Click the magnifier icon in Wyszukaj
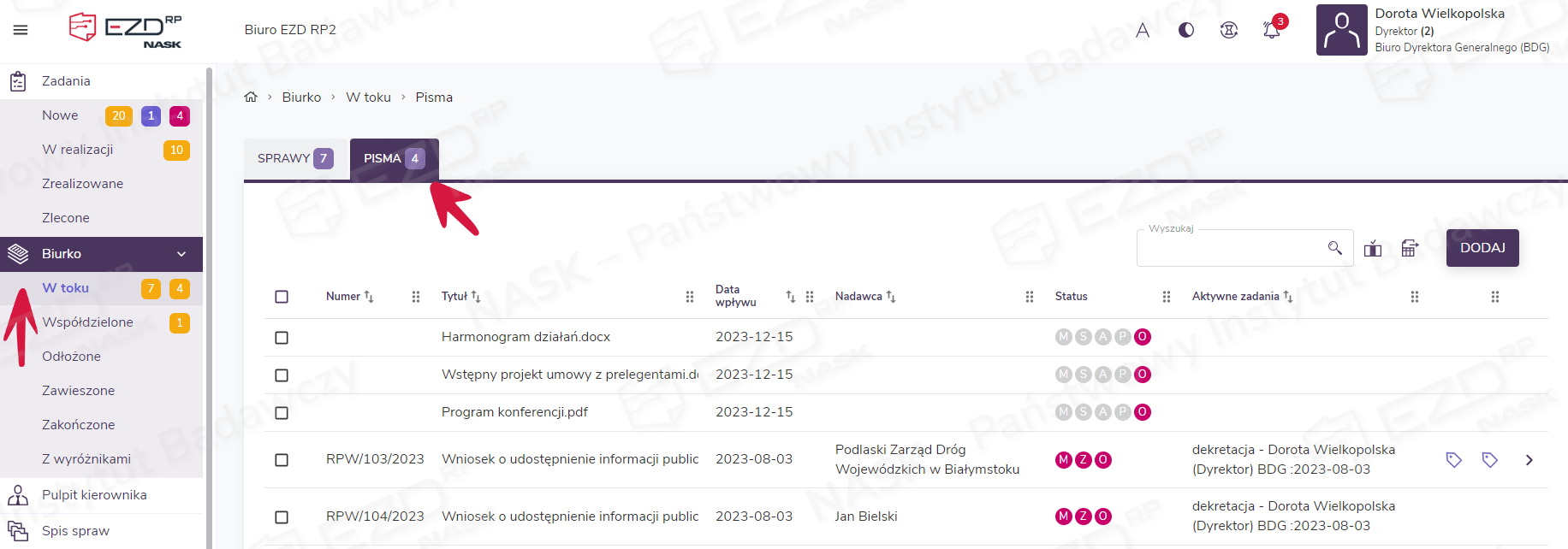1568x549 pixels. coord(1334,248)
